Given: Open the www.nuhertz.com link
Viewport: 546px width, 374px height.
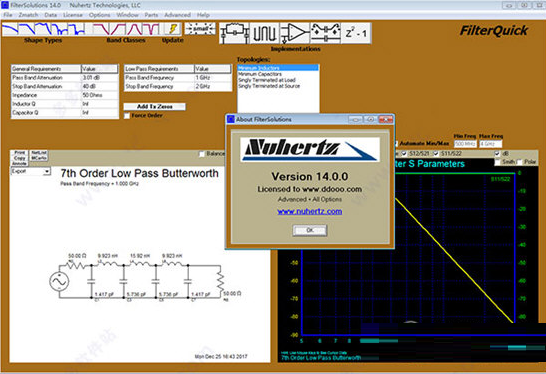Looking at the screenshot, I should point(310,211).
